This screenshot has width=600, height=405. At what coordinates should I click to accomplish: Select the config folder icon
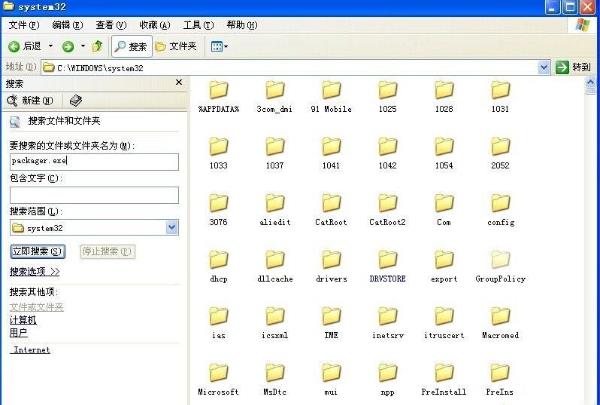point(500,205)
